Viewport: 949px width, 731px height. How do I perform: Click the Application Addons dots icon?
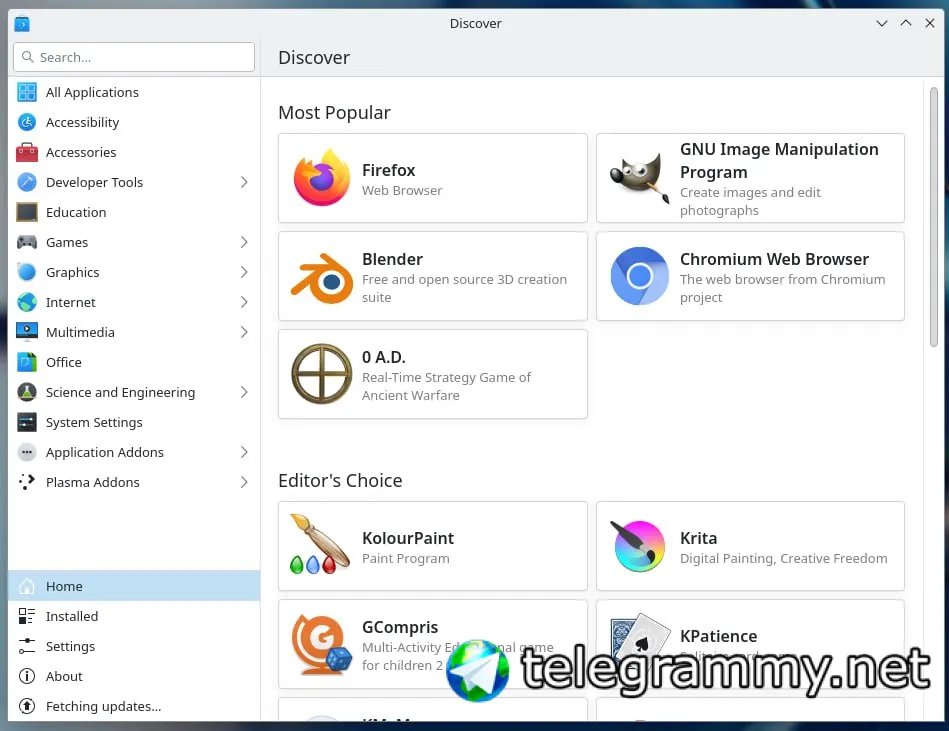pos(27,452)
